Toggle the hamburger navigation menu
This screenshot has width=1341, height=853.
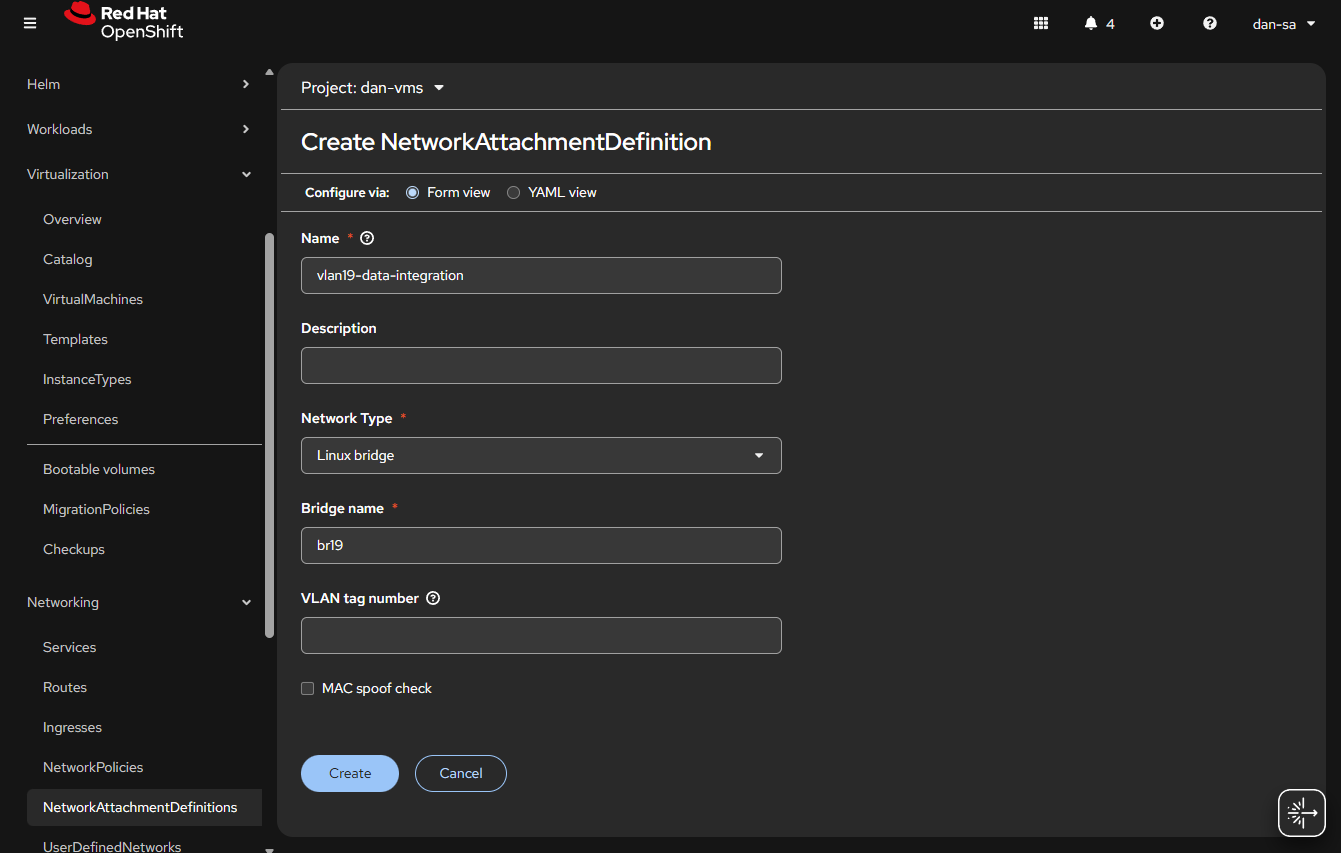pyautogui.click(x=30, y=23)
